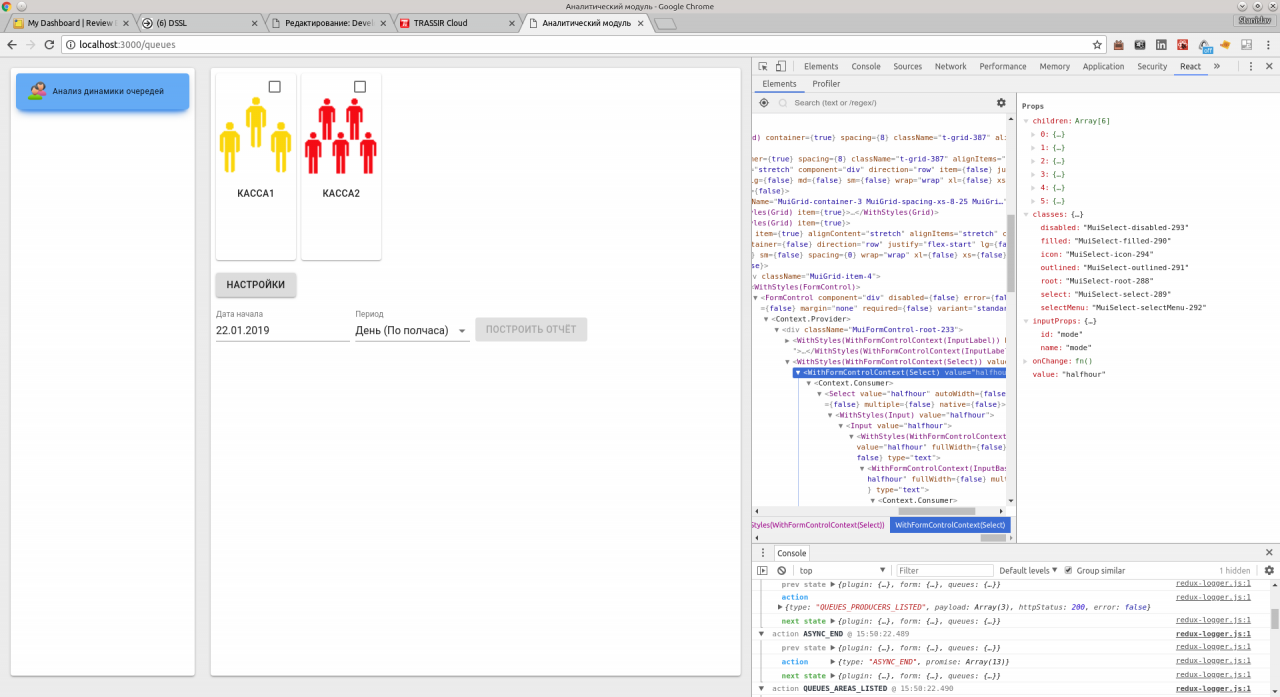Click the gray layout extension icon
The width and height of the screenshot is (1280, 697).
(x=1246, y=45)
